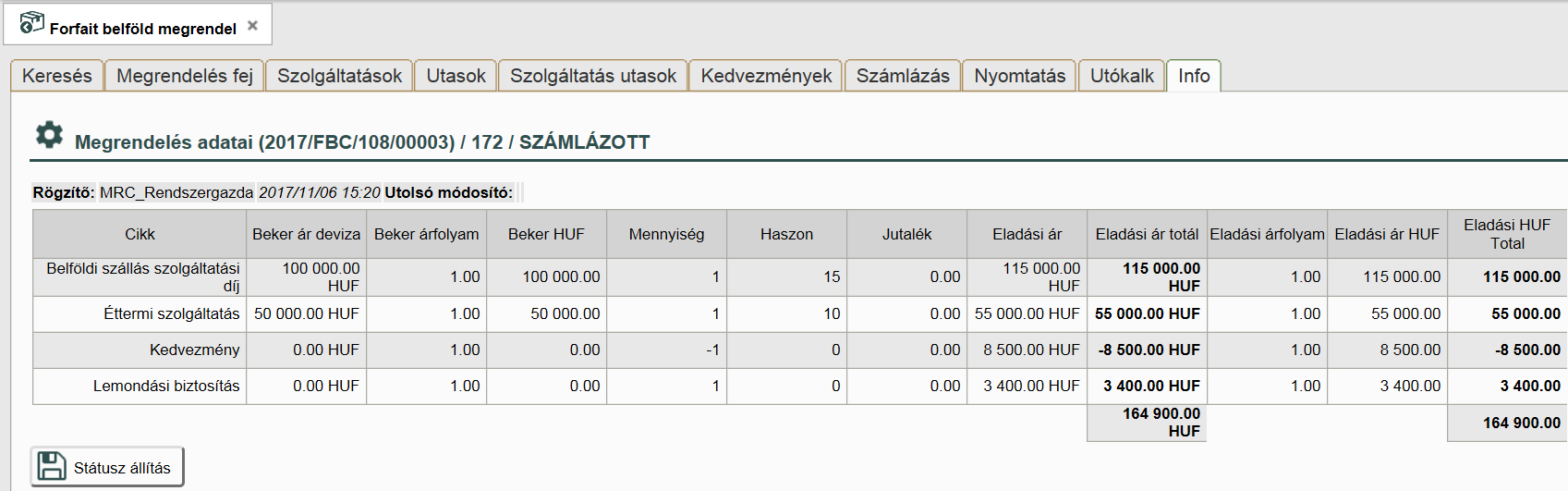This screenshot has height=491, width=1568.
Task: Close the Forfait belföld megrendel tab
Action: pos(252,26)
